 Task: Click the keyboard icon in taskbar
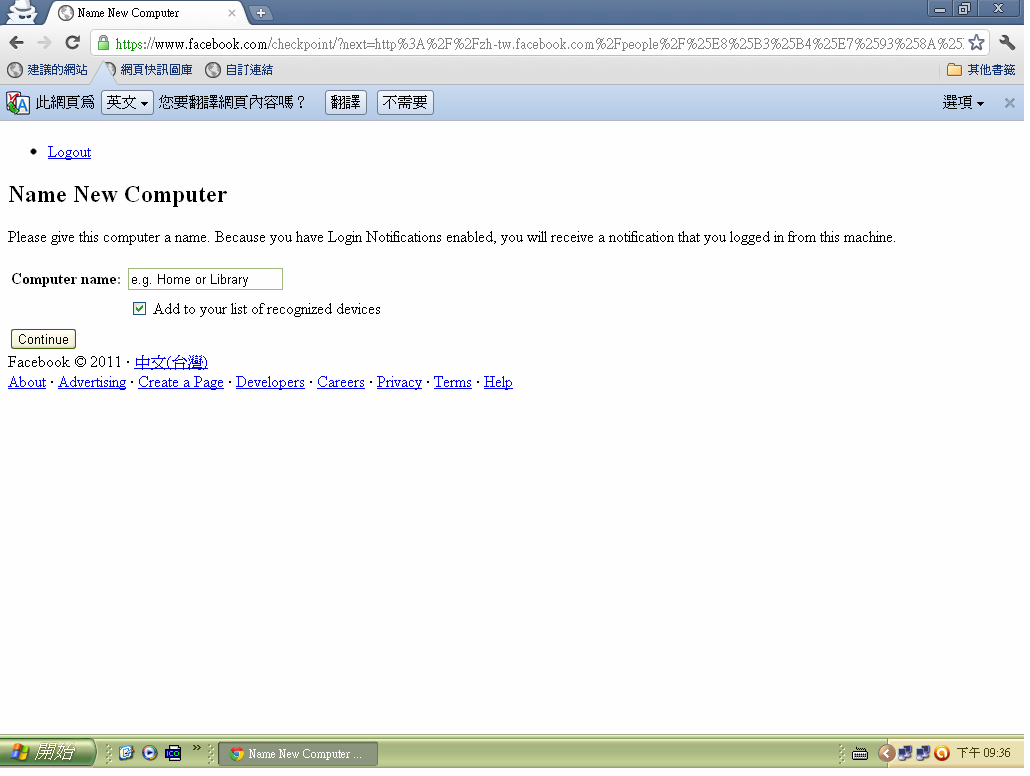[860, 754]
